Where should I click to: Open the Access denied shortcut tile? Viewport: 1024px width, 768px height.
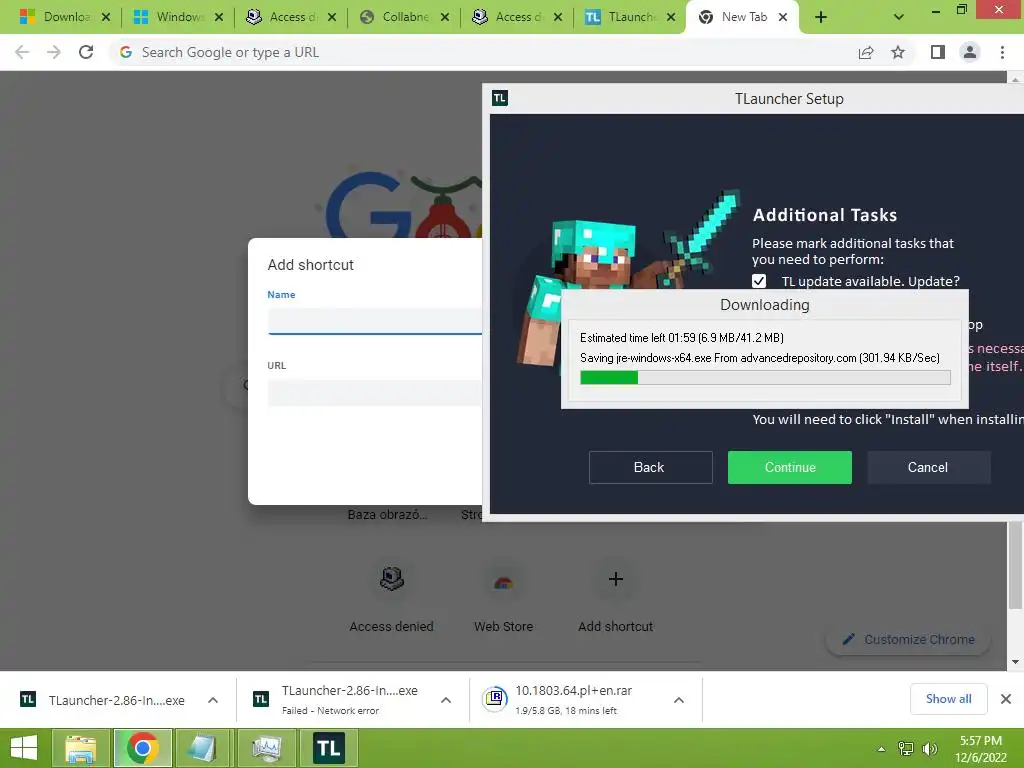tap(391, 598)
